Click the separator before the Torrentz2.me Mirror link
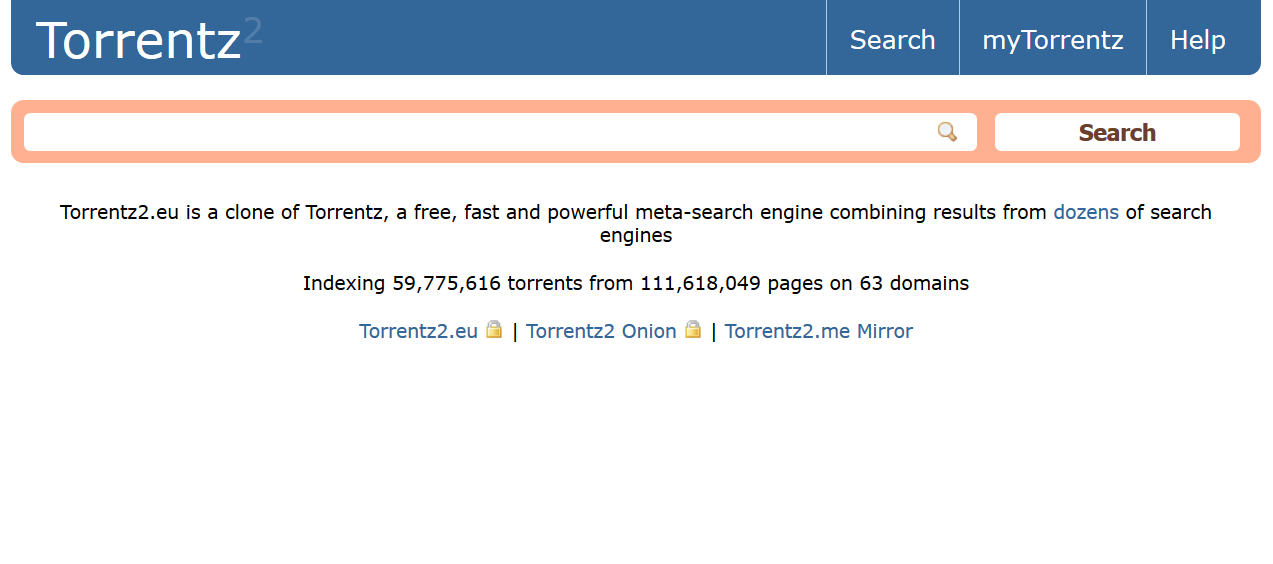 coord(714,331)
